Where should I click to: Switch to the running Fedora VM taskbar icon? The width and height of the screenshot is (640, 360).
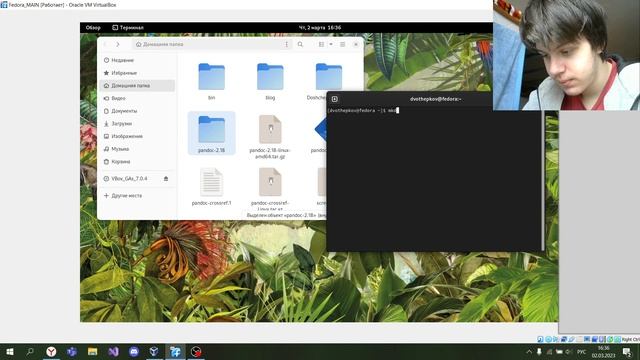175,351
